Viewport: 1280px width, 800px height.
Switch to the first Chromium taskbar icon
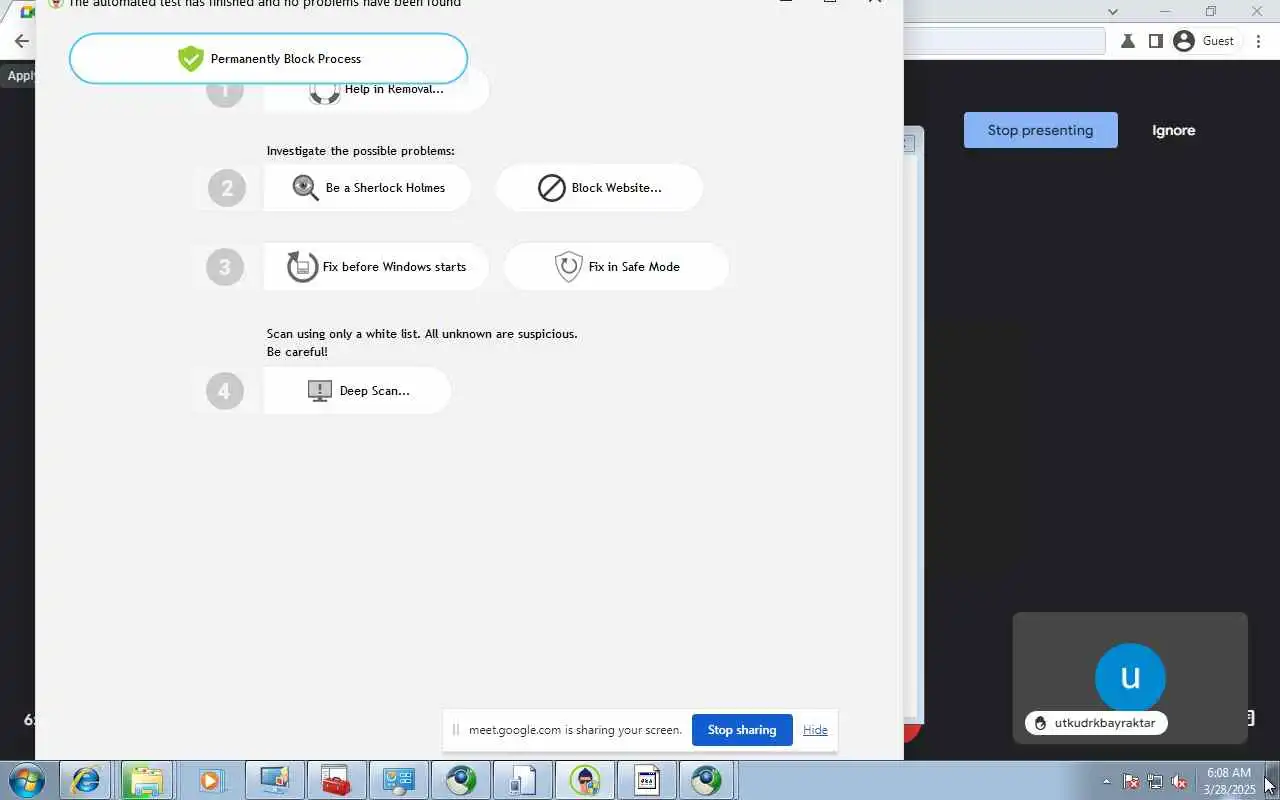pyautogui.click(x=461, y=780)
